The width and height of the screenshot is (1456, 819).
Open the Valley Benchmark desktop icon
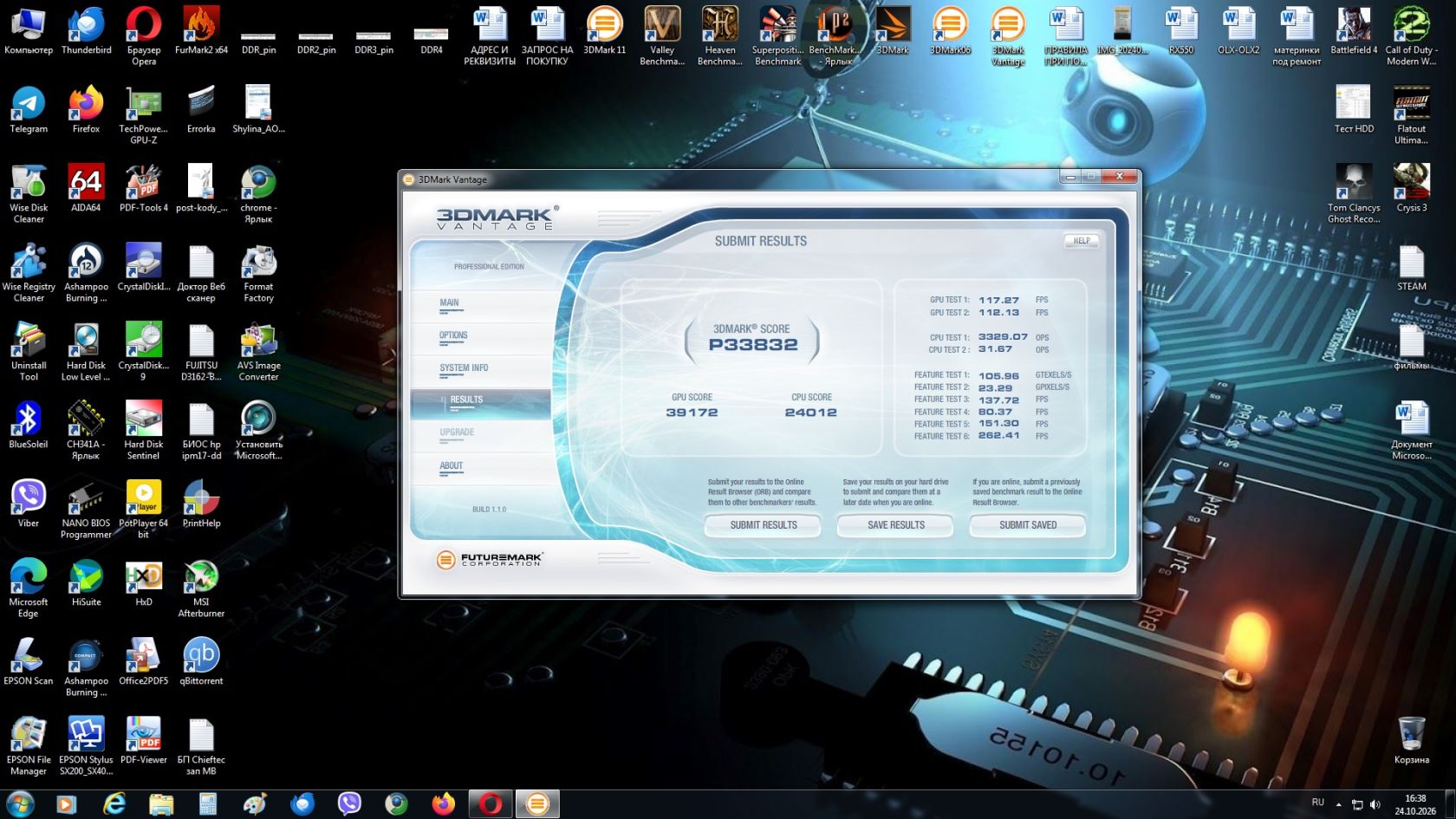[662, 36]
